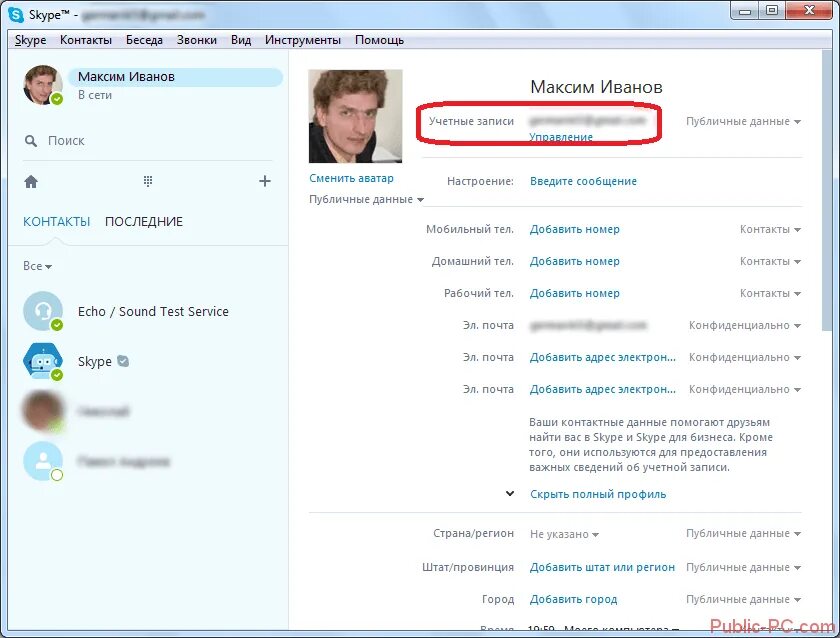Open Публичные данные dropdown for Город
Viewport: 840px width, 638px height.
(x=743, y=599)
